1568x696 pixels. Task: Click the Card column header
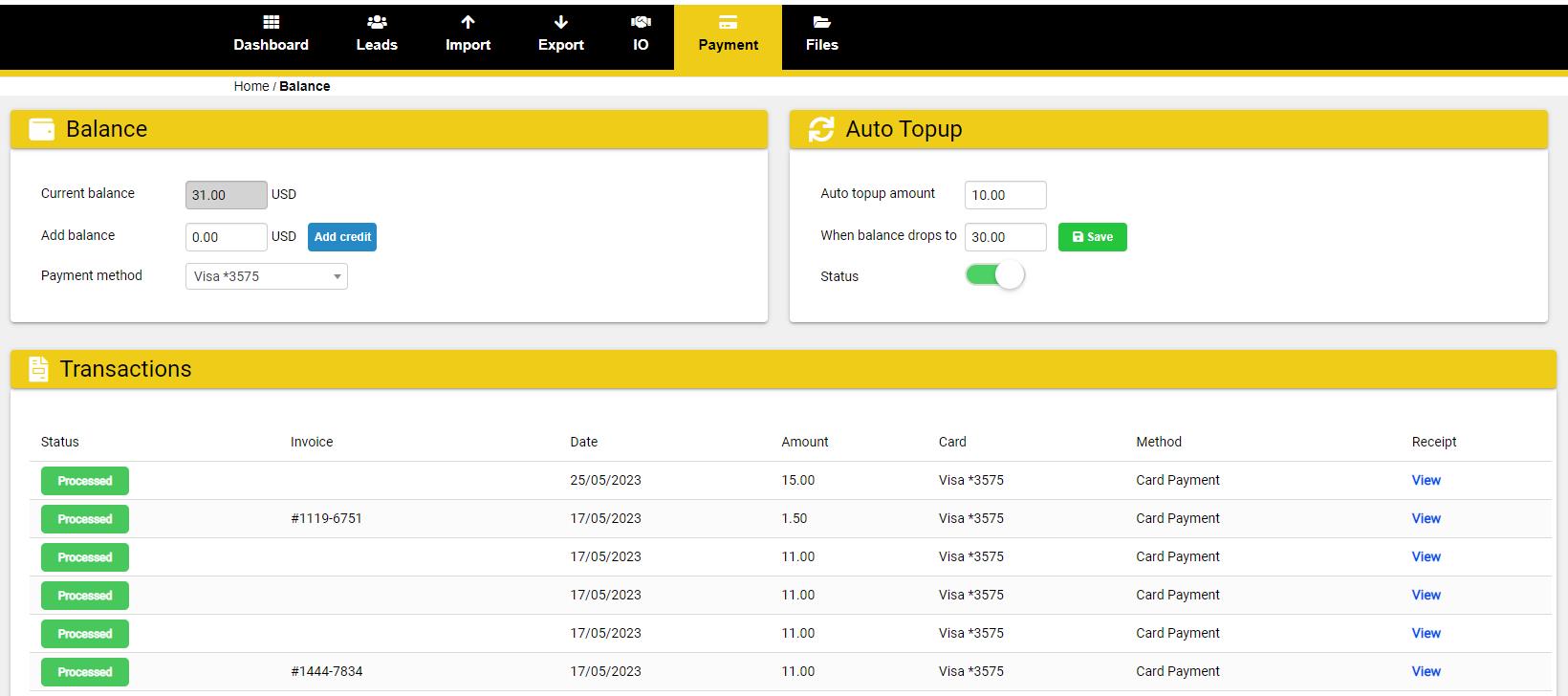coord(952,442)
